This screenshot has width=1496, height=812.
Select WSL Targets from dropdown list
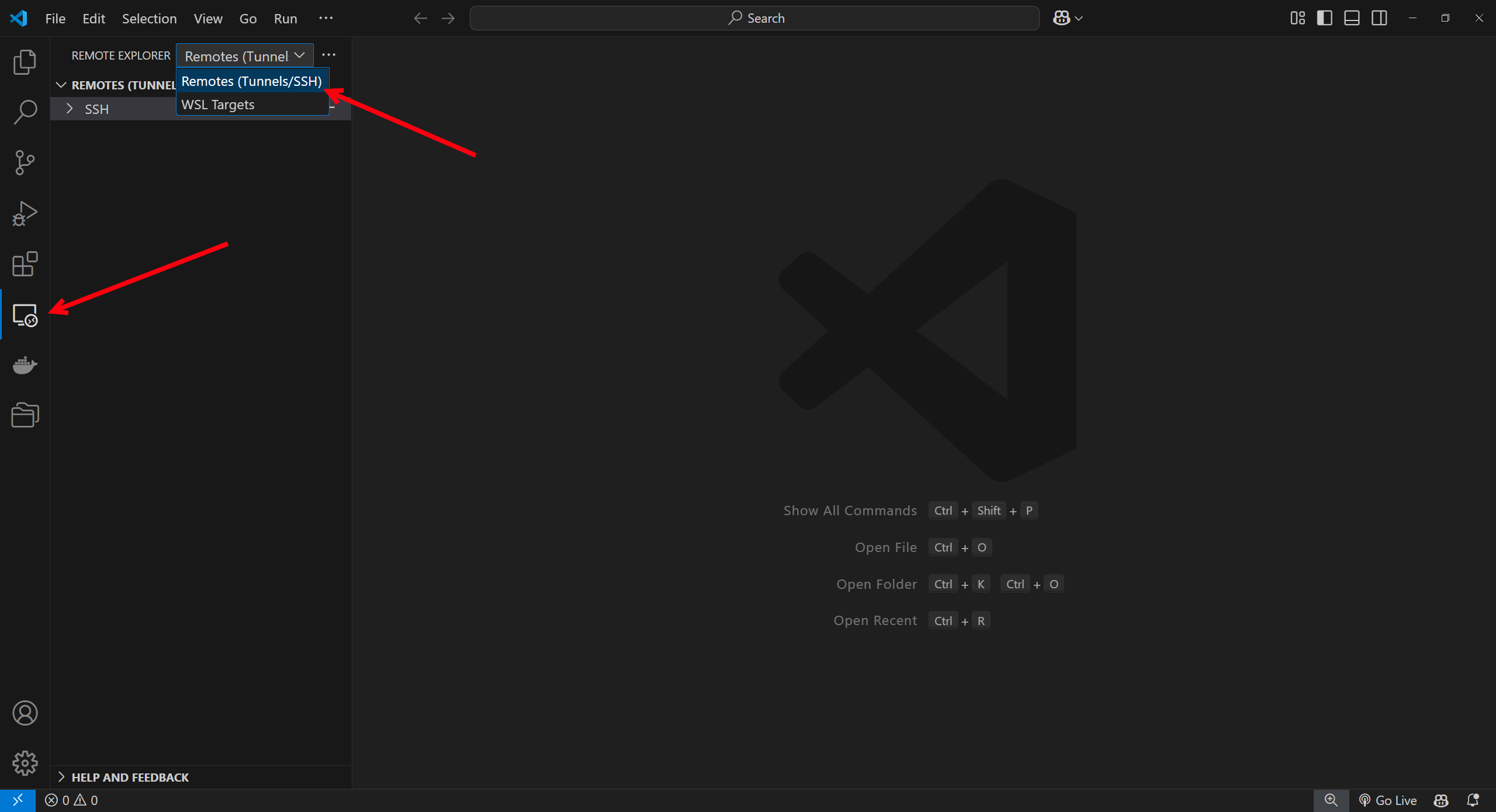point(218,105)
